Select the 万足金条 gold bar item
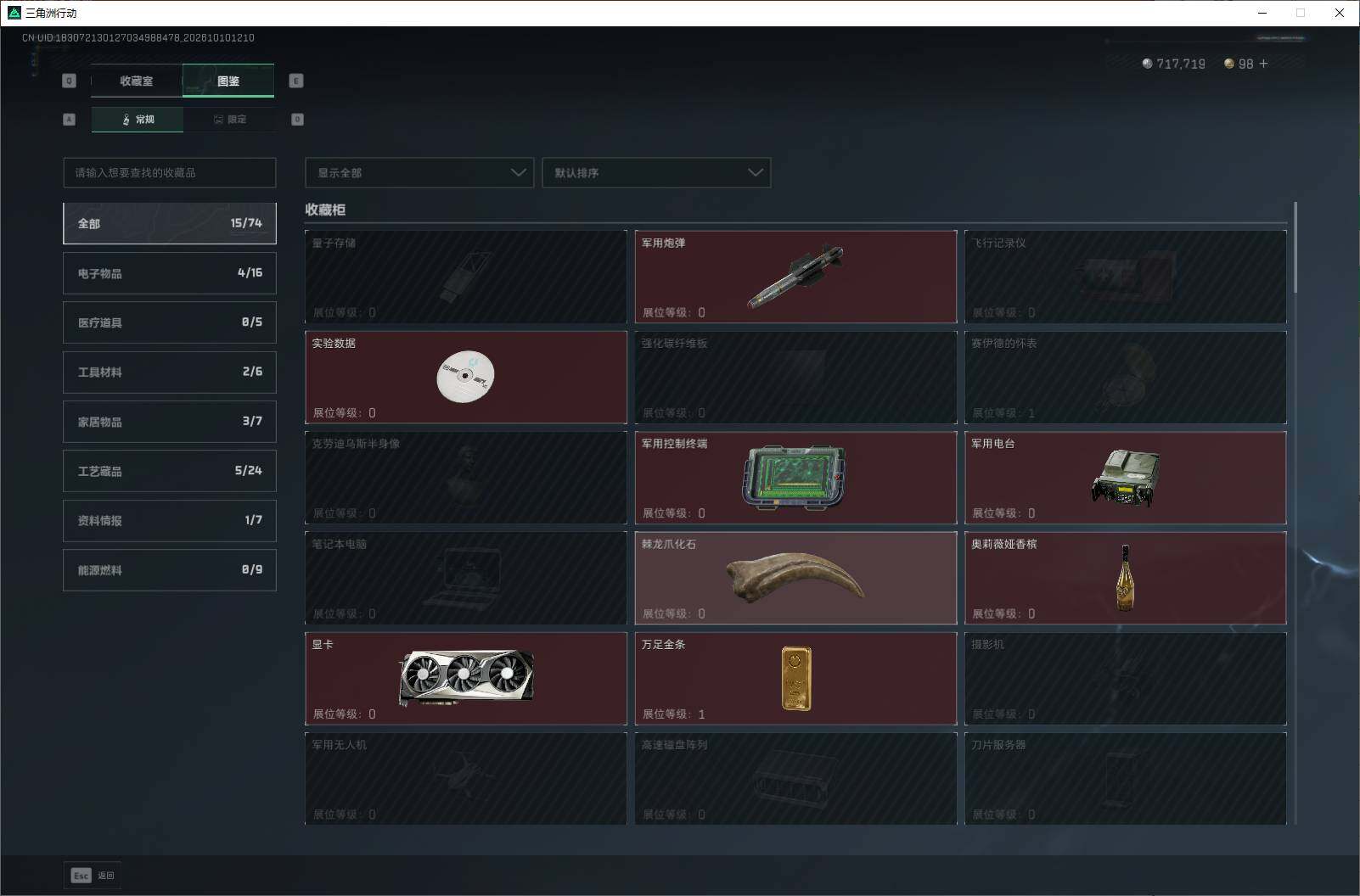The width and height of the screenshot is (1360, 896). (795, 678)
